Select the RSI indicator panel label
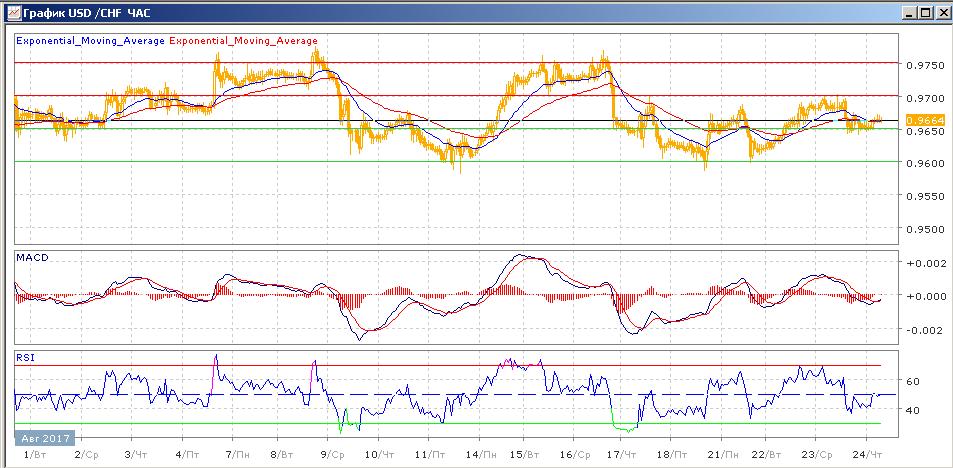This screenshot has height=468, width=953. pos(25,355)
